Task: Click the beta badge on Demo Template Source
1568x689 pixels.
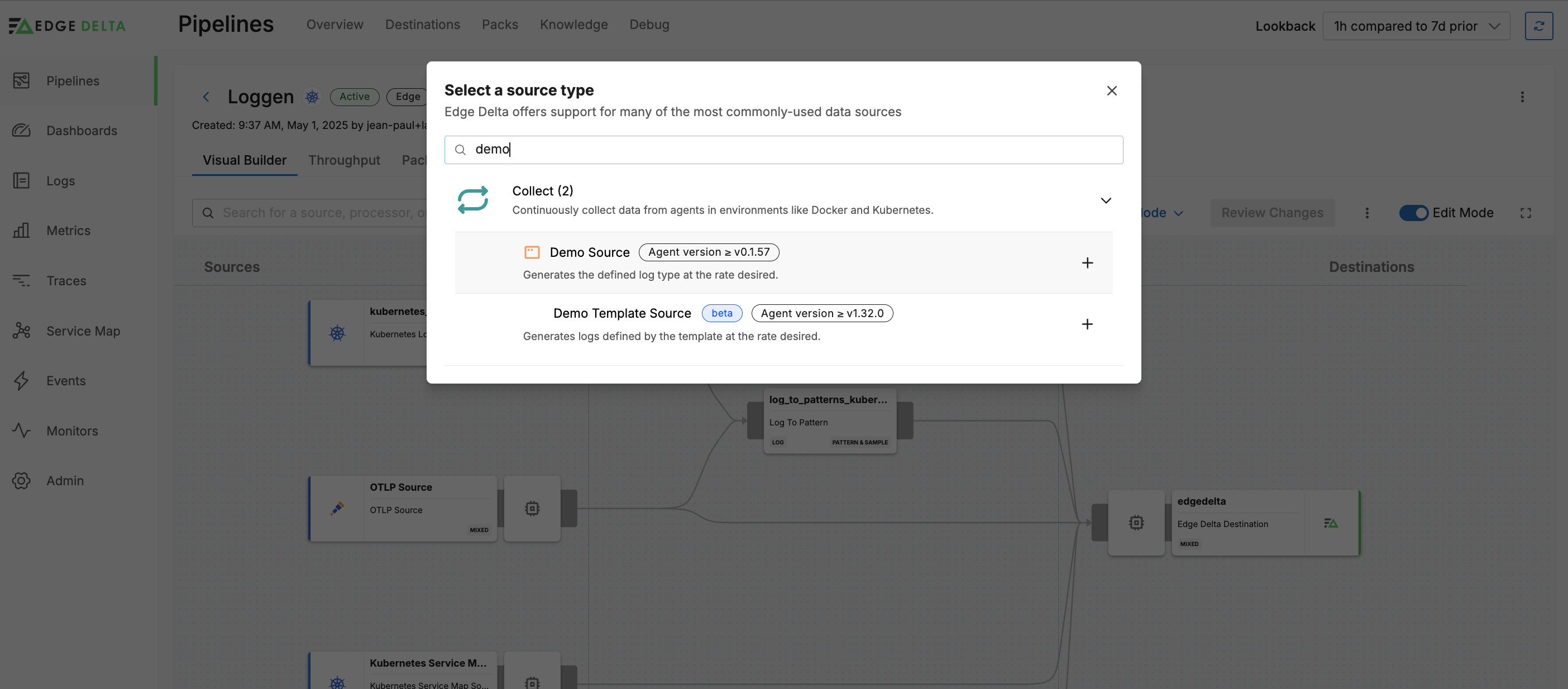Action: click(x=722, y=313)
